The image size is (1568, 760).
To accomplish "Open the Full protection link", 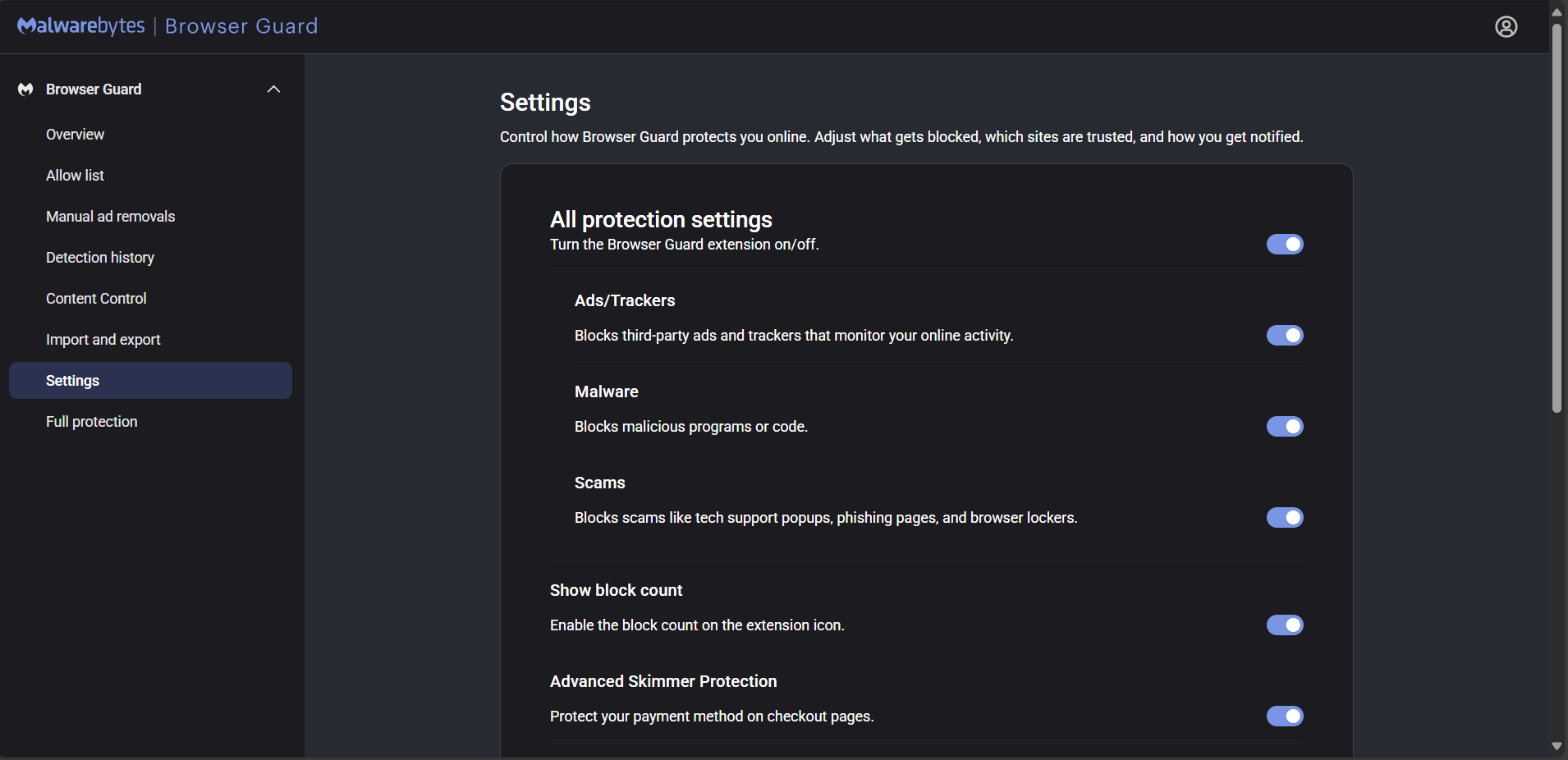I will pos(91,422).
